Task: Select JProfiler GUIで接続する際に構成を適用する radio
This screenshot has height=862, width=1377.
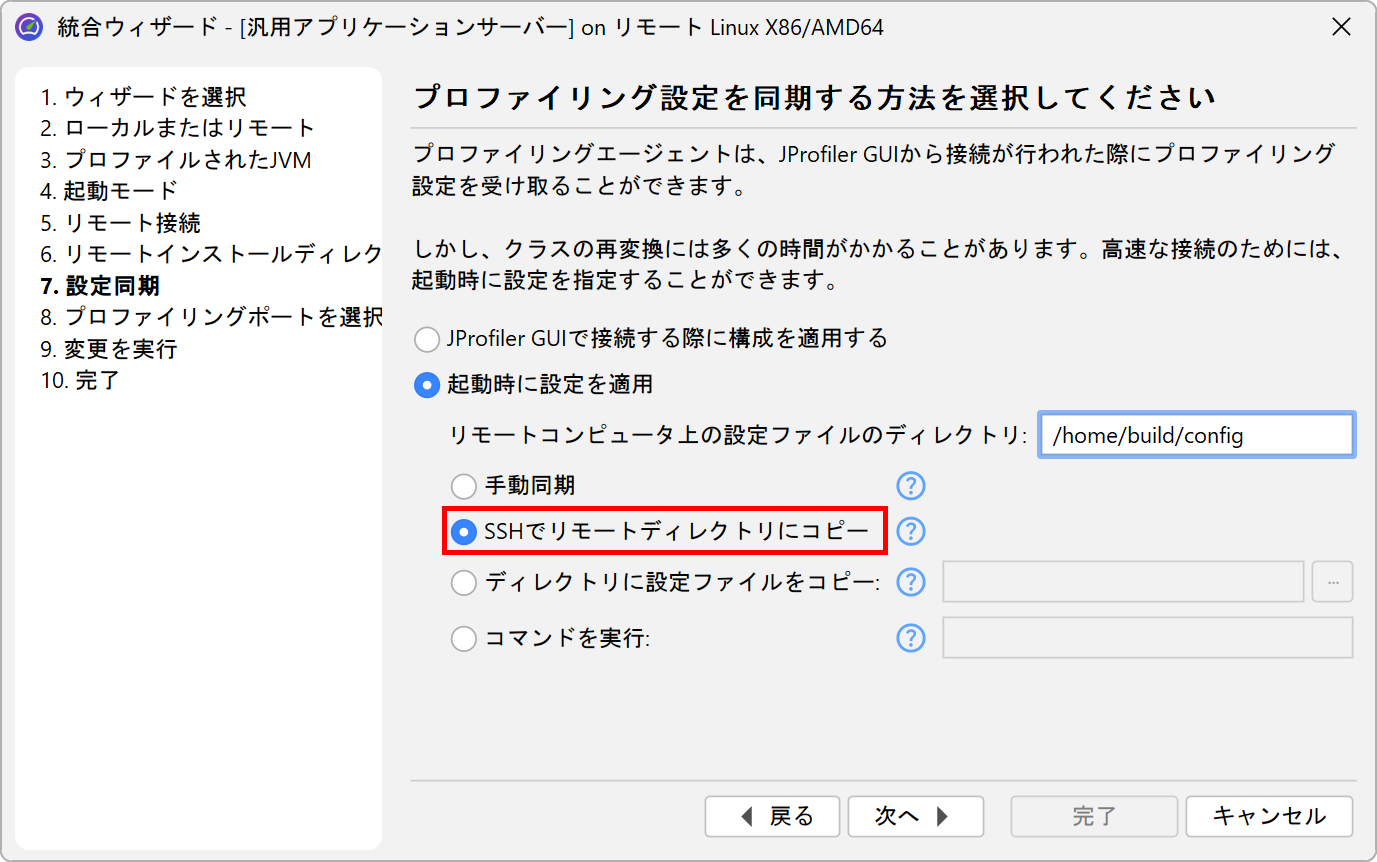Action: click(x=651, y=339)
